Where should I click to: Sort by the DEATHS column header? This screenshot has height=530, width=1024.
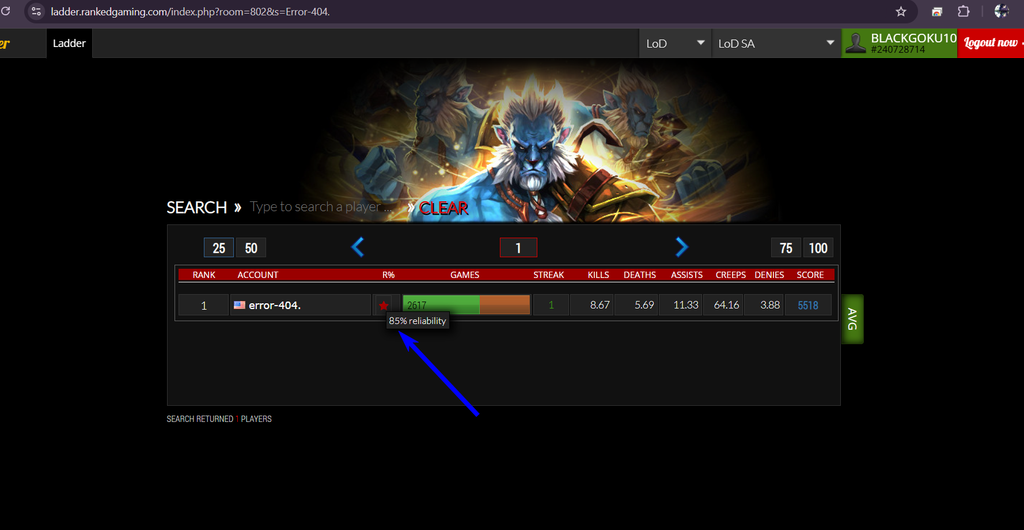(640, 275)
